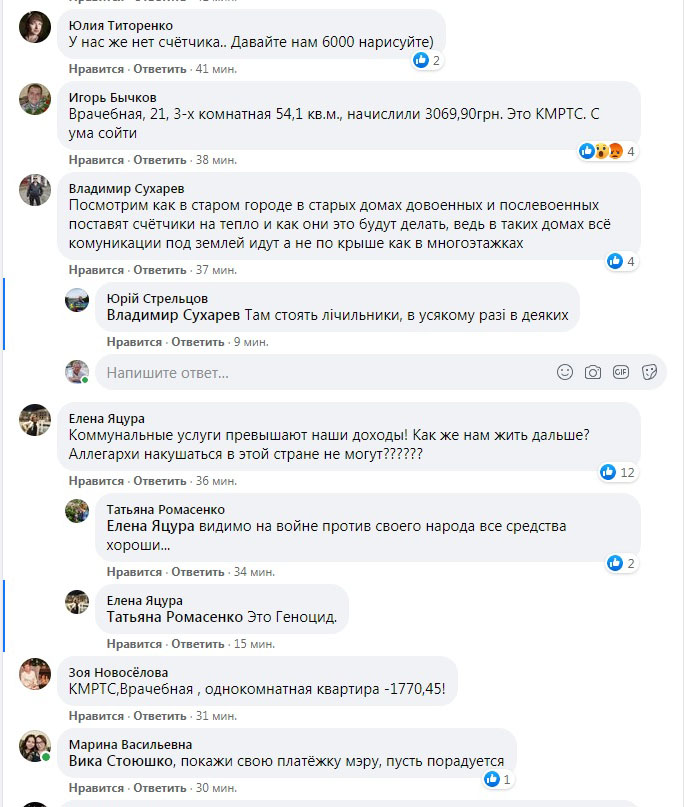This screenshot has width=684, height=807.
Task: Focus the "Напишите ответ..." input field
Action: click(320, 373)
